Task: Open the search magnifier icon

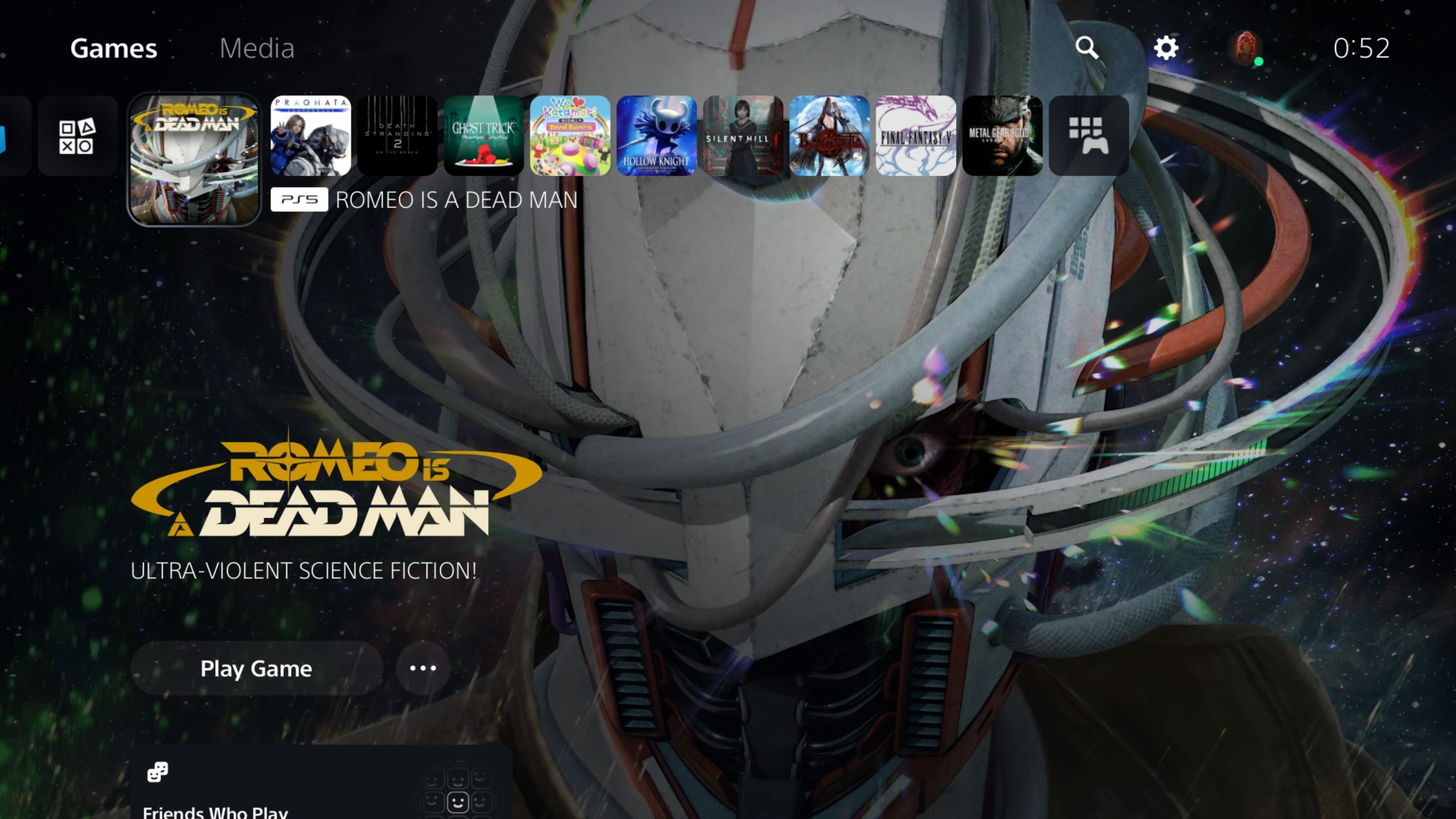Action: [1086, 48]
